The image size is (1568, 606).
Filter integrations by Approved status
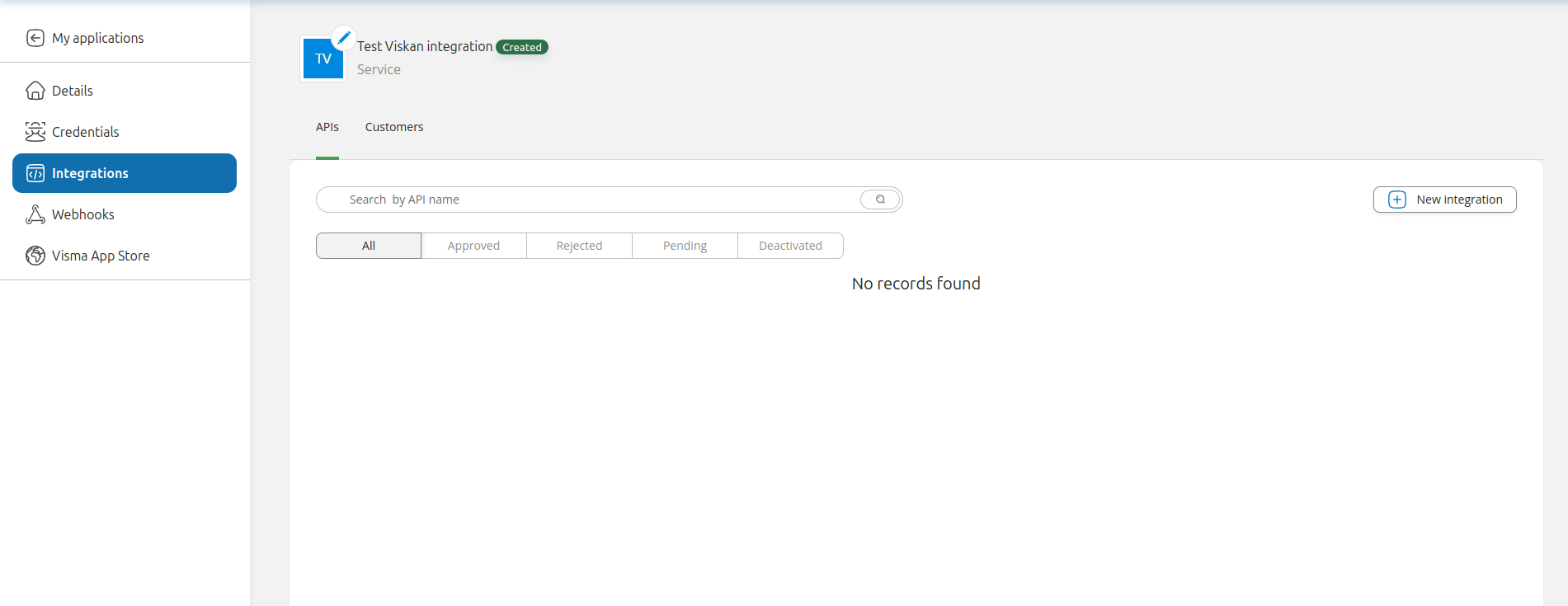[473, 246]
